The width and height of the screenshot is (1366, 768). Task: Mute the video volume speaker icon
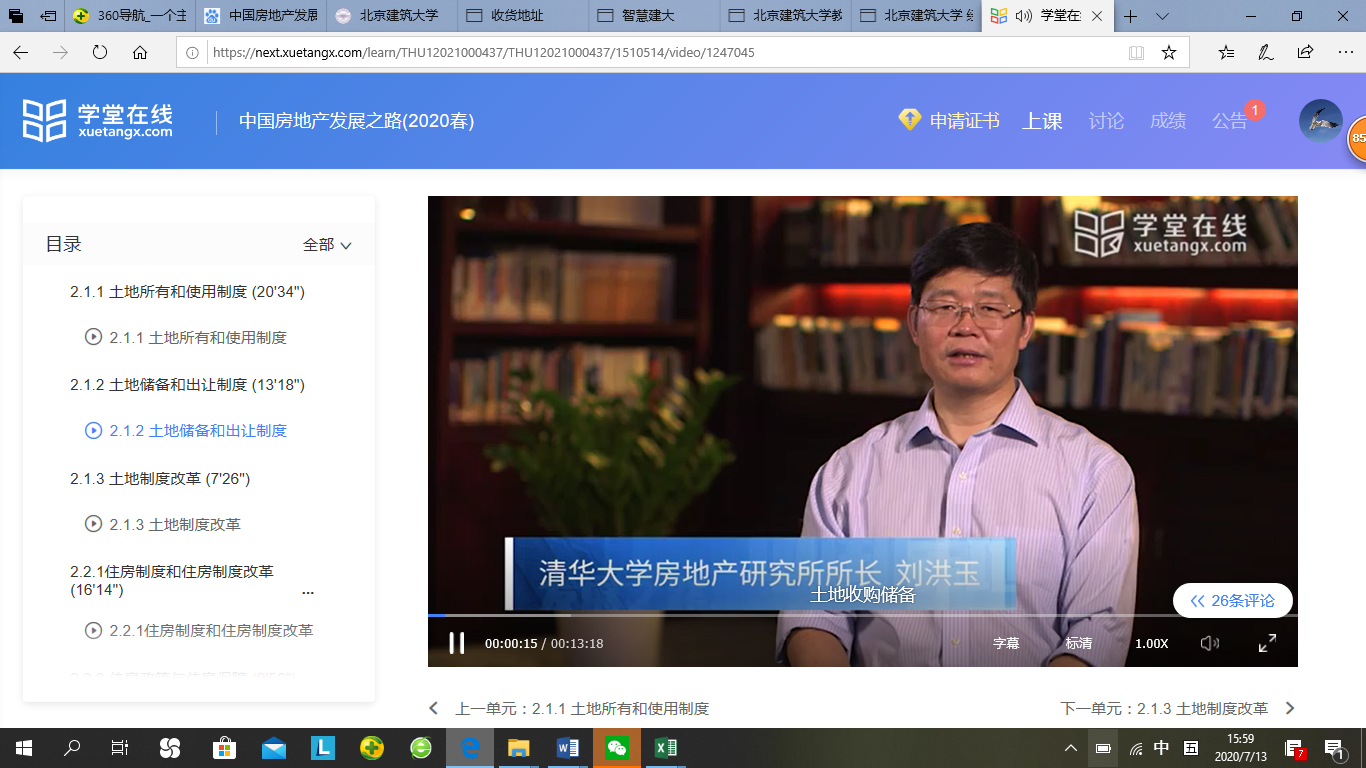(1209, 643)
